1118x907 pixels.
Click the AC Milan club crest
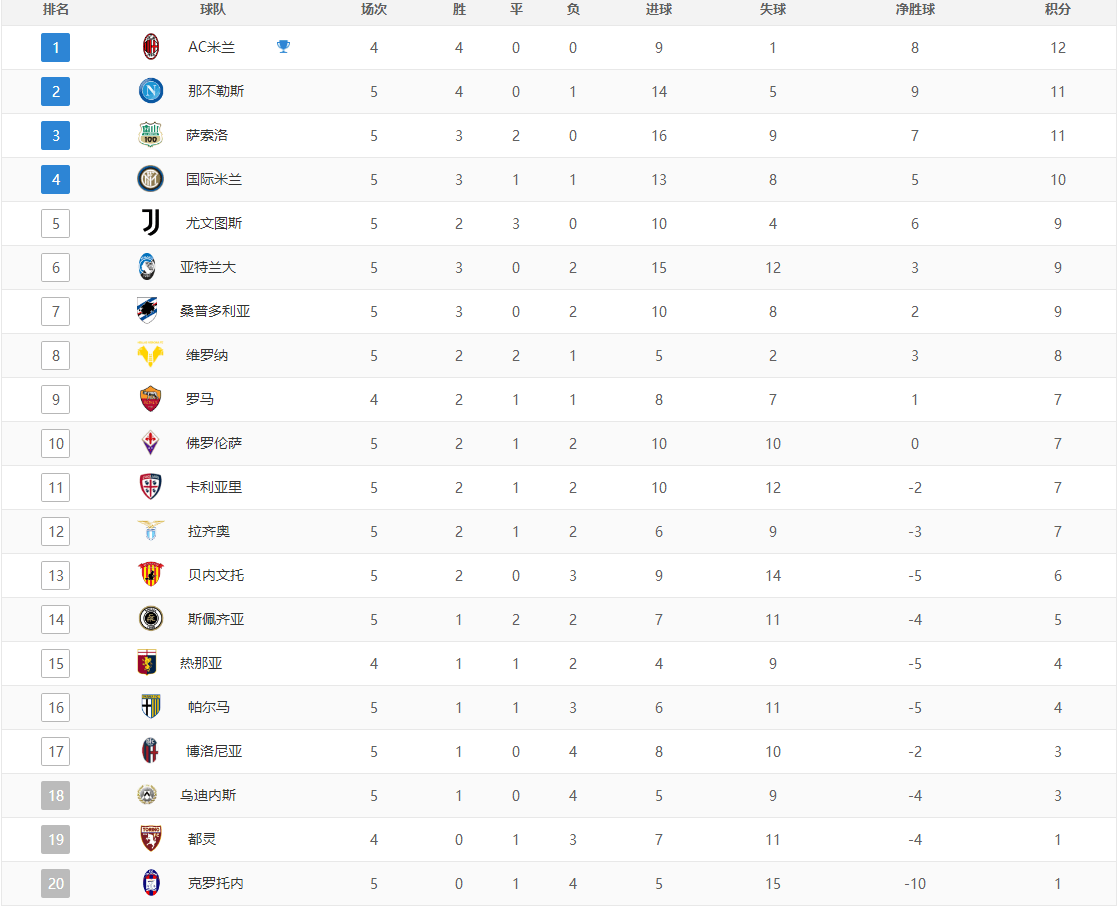pos(150,47)
